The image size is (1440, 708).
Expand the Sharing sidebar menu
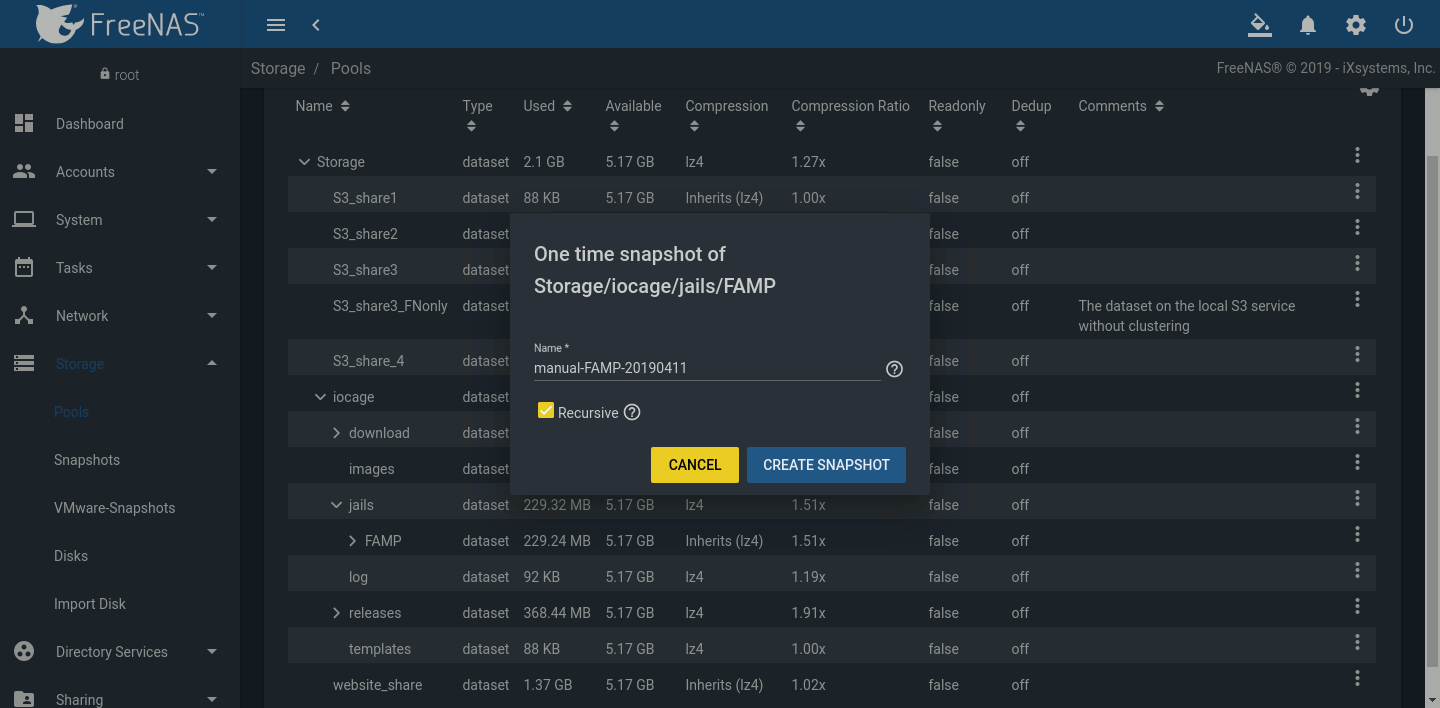[x=120, y=694]
